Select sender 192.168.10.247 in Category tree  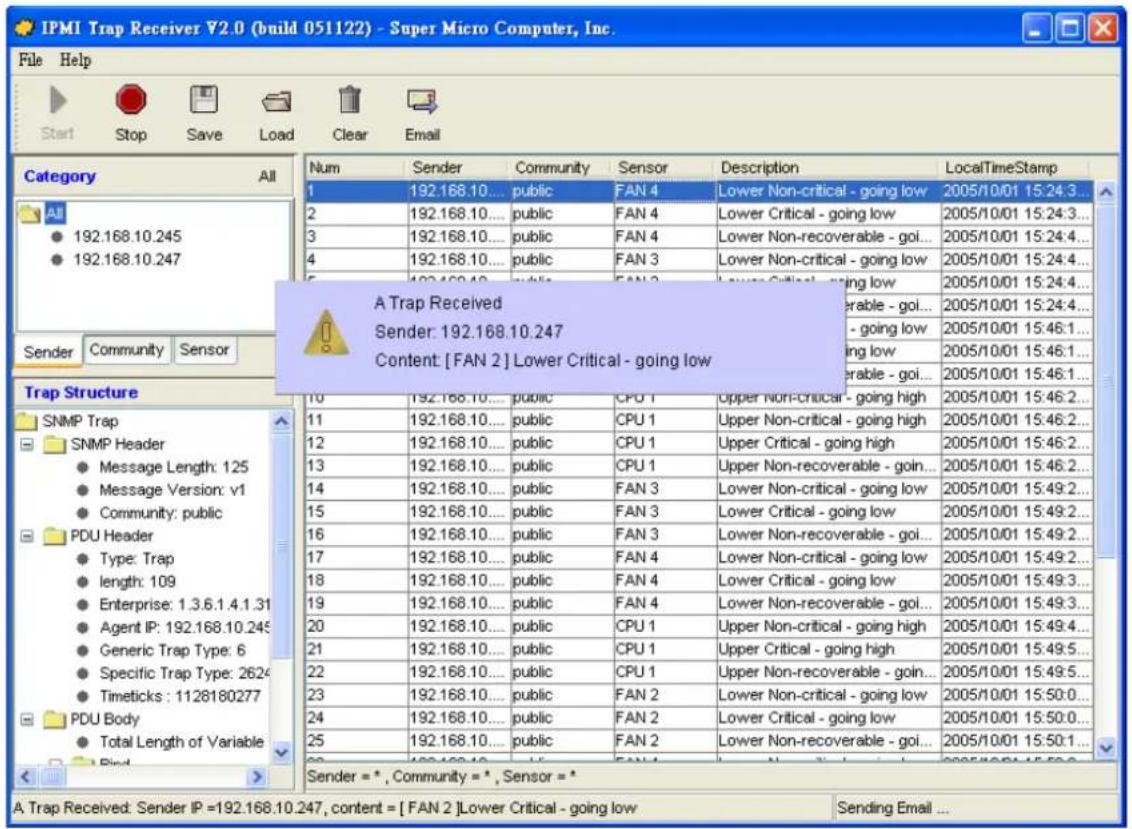coord(127,259)
